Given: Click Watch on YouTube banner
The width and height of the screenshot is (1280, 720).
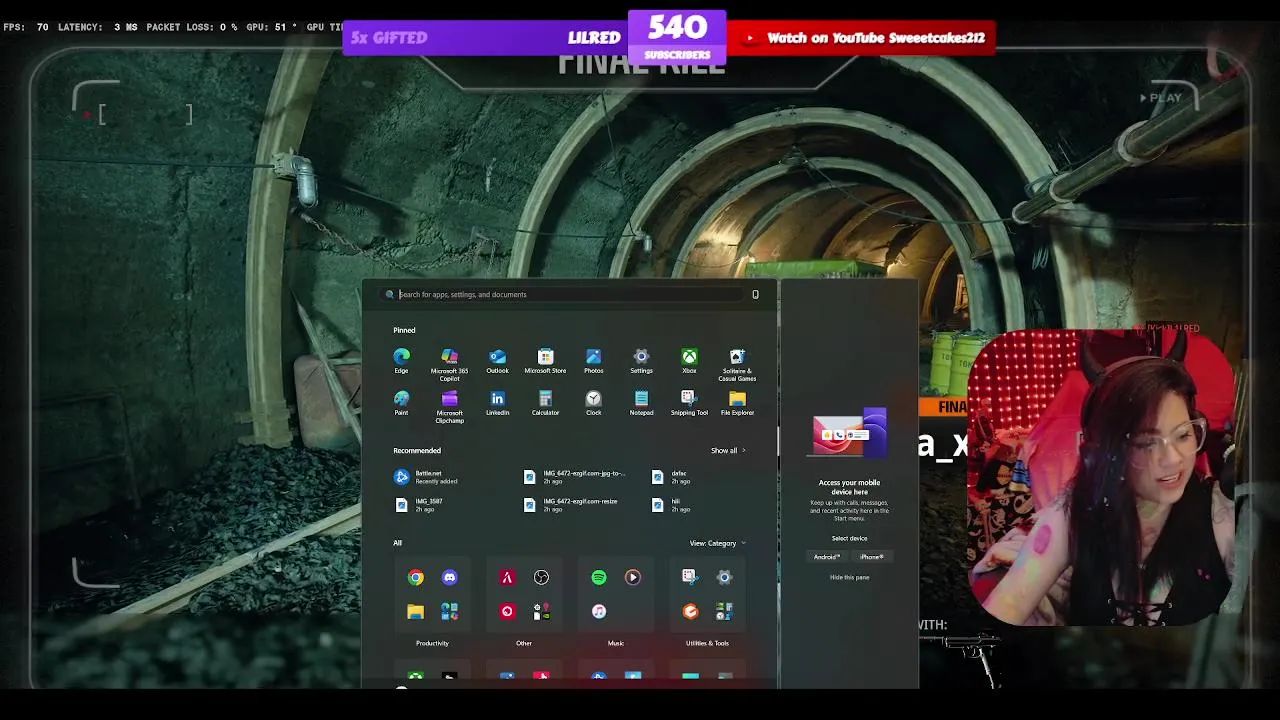Looking at the screenshot, I should coord(861,38).
